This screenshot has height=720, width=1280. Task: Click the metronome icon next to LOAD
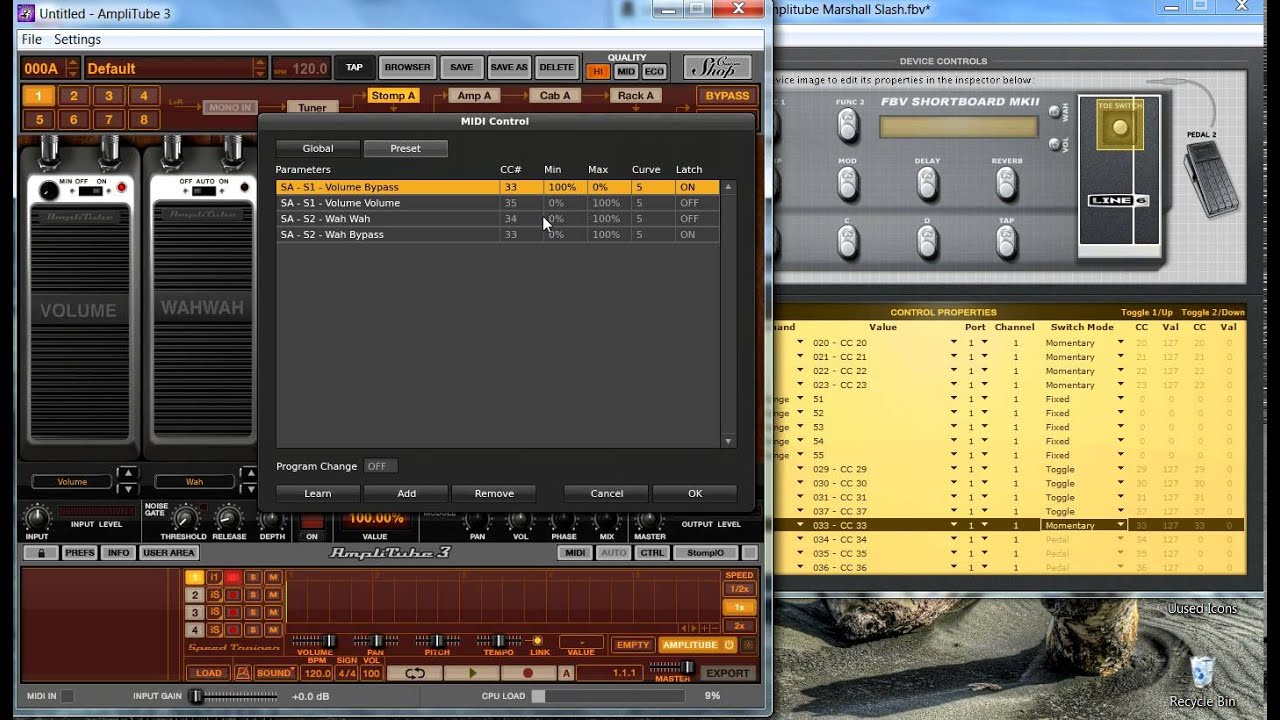[243, 673]
